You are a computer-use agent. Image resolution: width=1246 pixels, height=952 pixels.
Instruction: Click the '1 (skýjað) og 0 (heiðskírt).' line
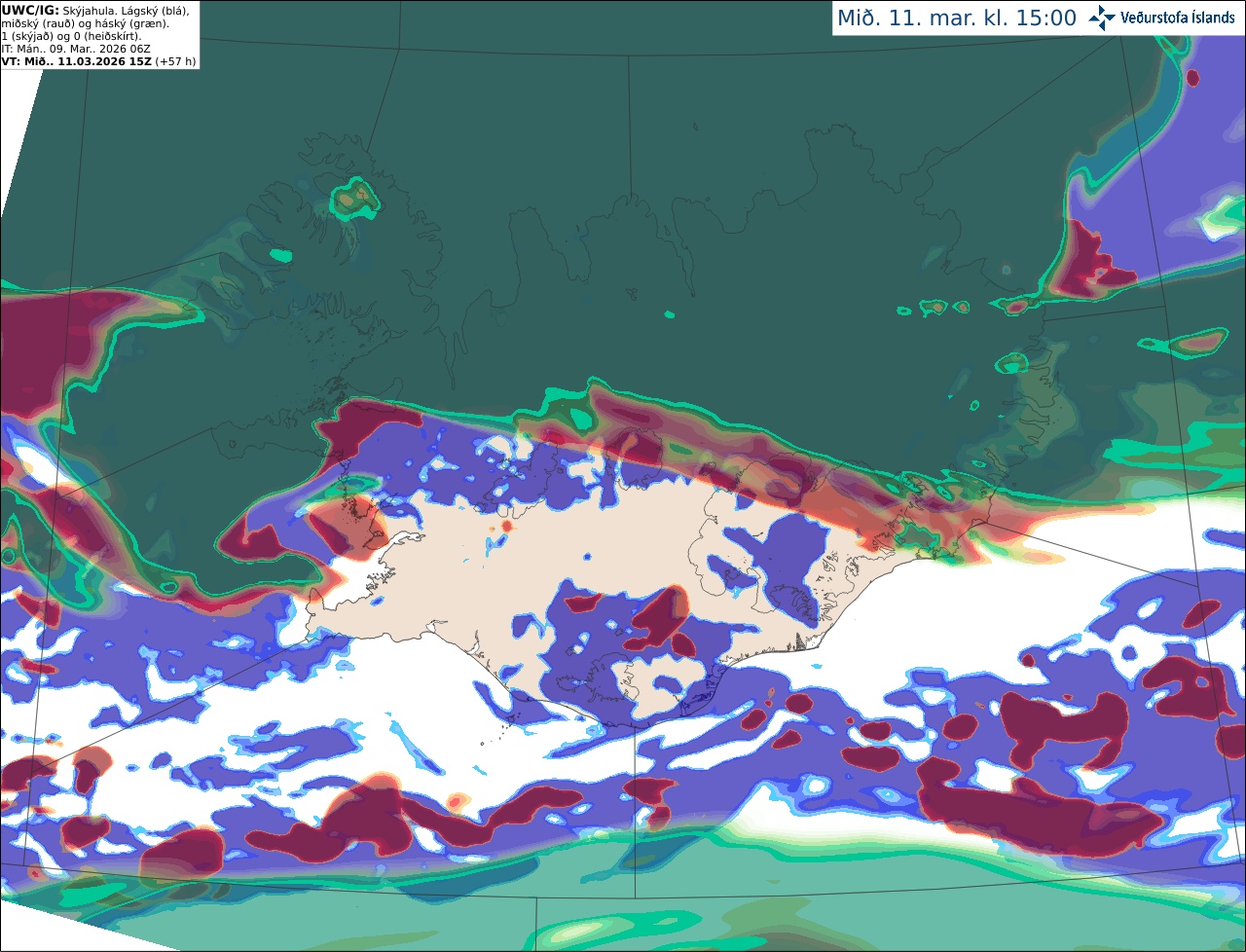pos(71,35)
